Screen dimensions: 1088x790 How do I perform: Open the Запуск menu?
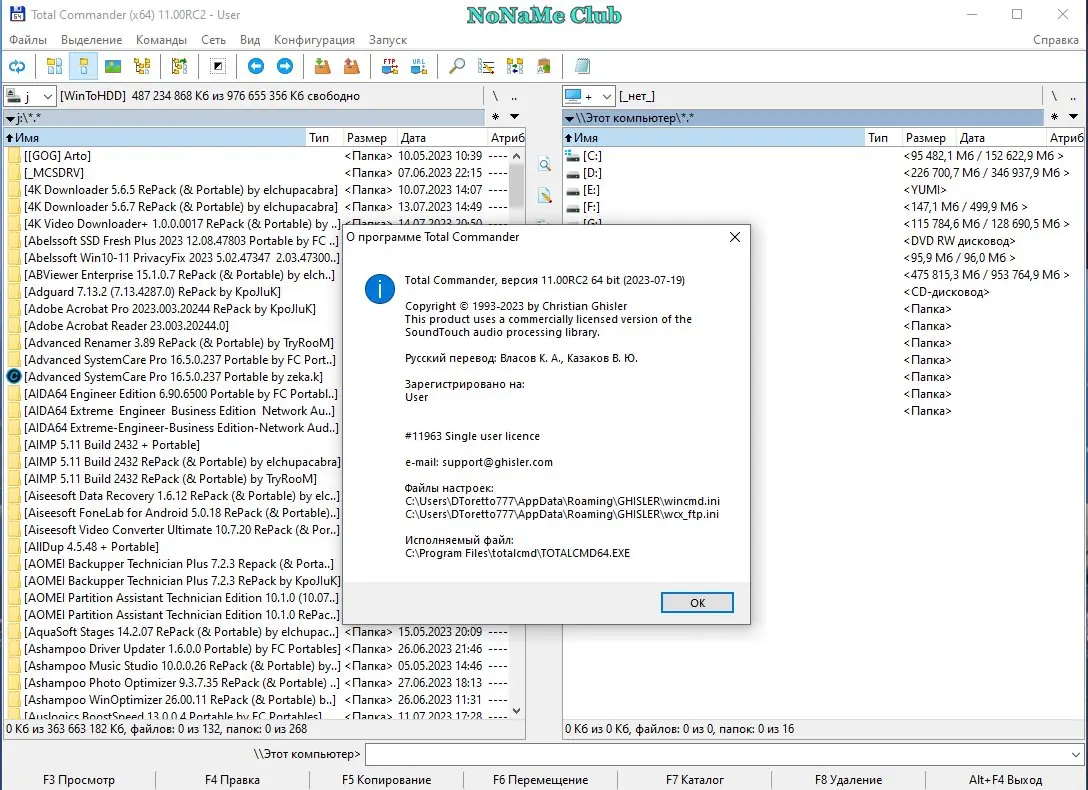(387, 40)
